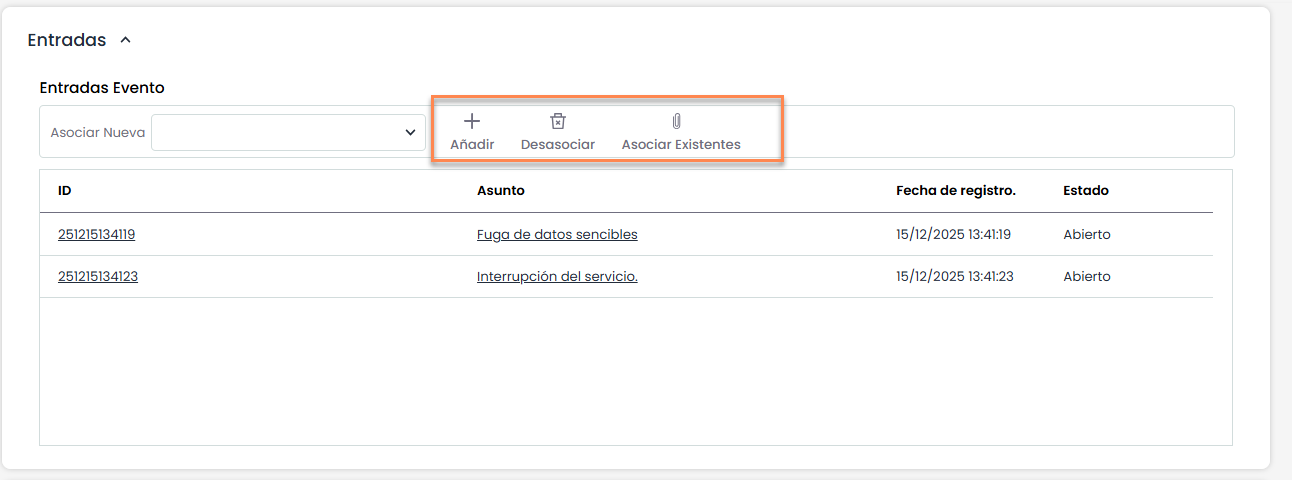Click the date 15/12/2025 13:41:23 cell
Image resolution: width=1292 pixels, height=480 pixels.
click(954, 277)
